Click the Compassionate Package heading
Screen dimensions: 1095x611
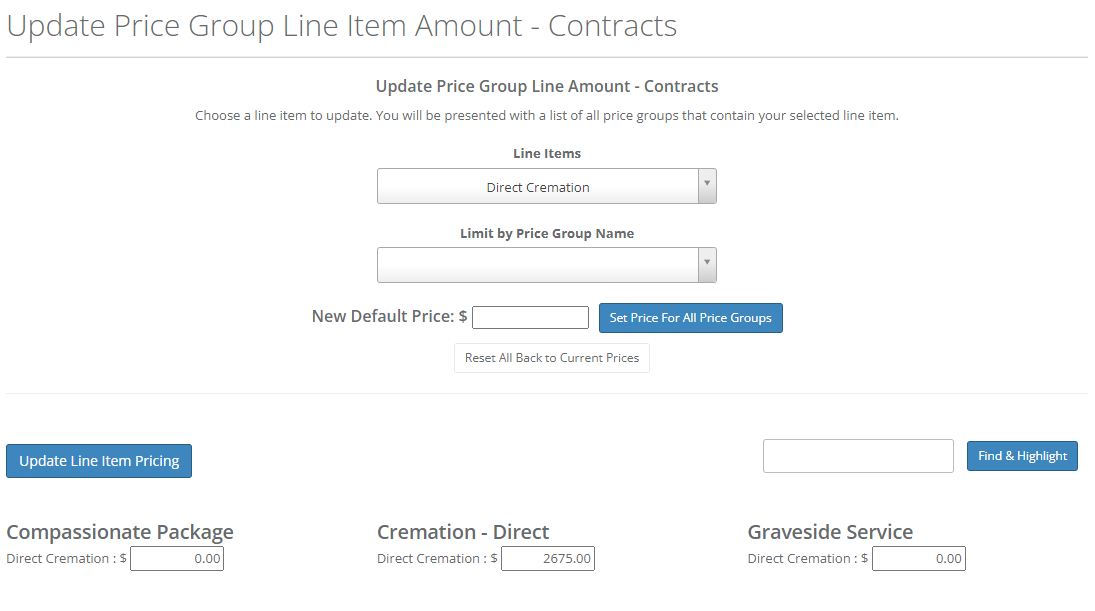tap(120, 532)
